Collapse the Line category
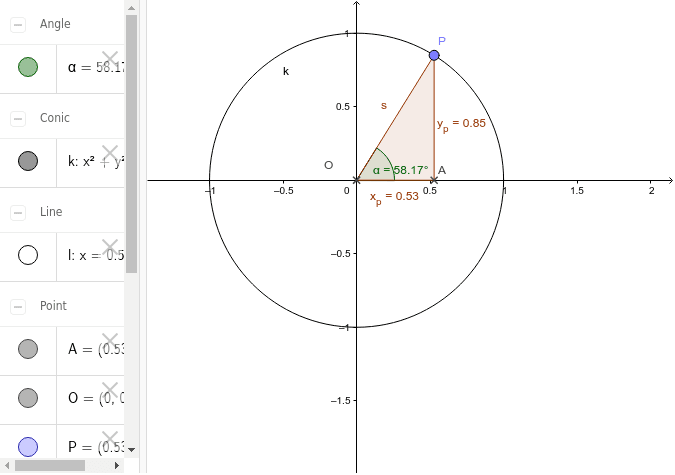675x475 pixels. pyautogui.click(x=18, y=212)
